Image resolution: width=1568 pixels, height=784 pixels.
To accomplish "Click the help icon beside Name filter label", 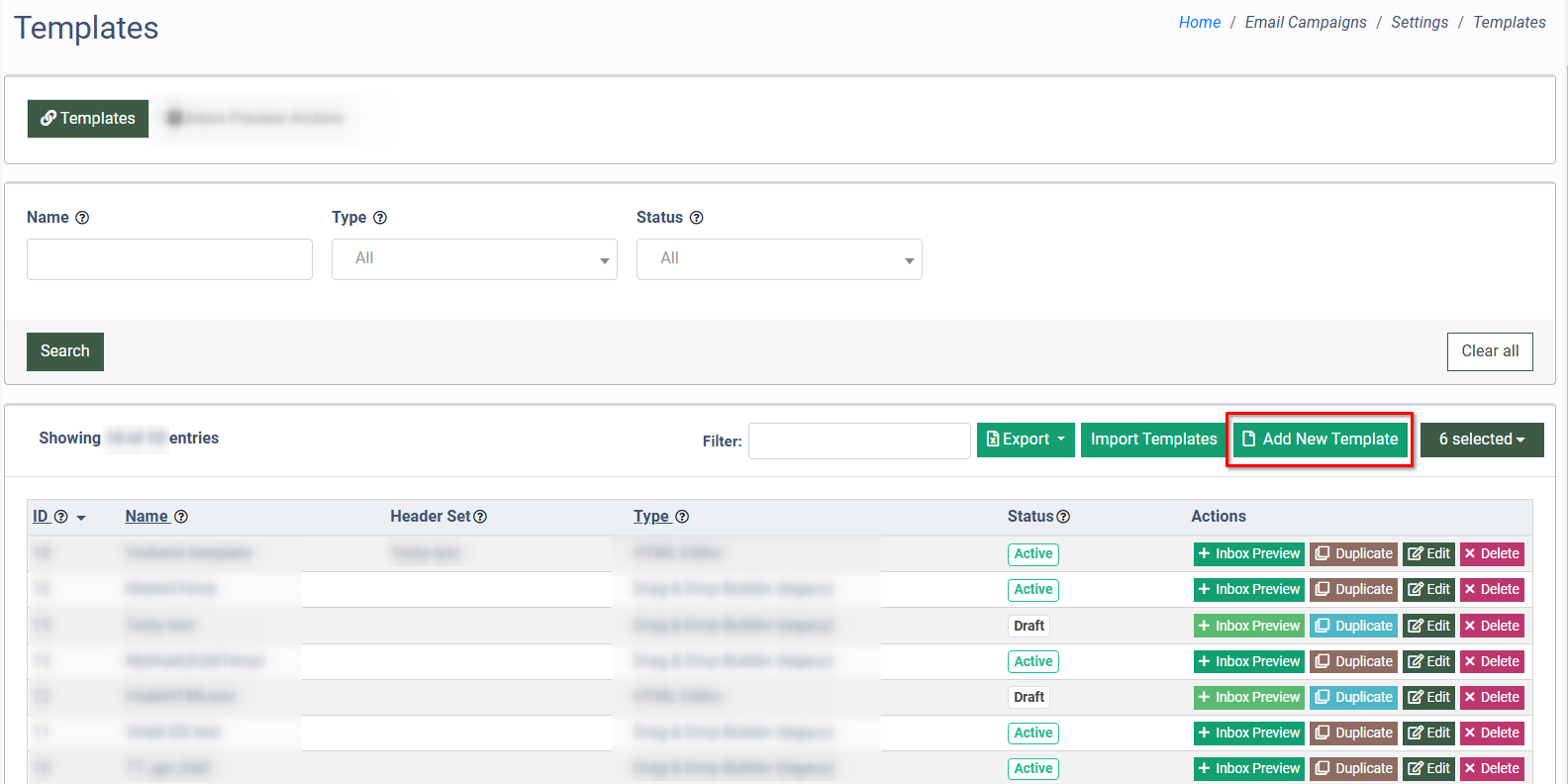I will click(x=82, y=218).
